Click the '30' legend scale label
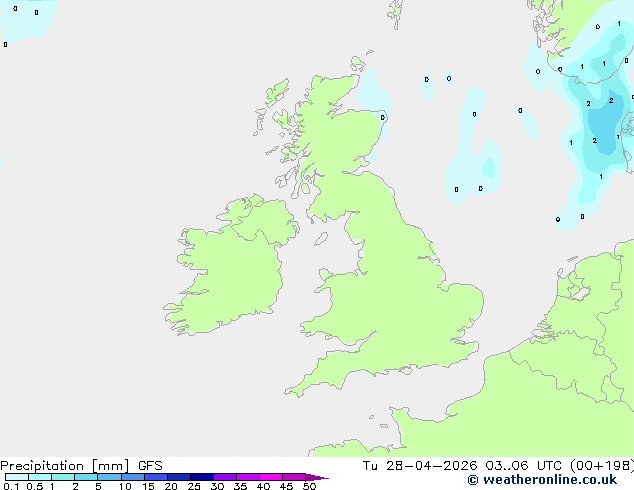 pyautogui.click(x=217, y=486)
